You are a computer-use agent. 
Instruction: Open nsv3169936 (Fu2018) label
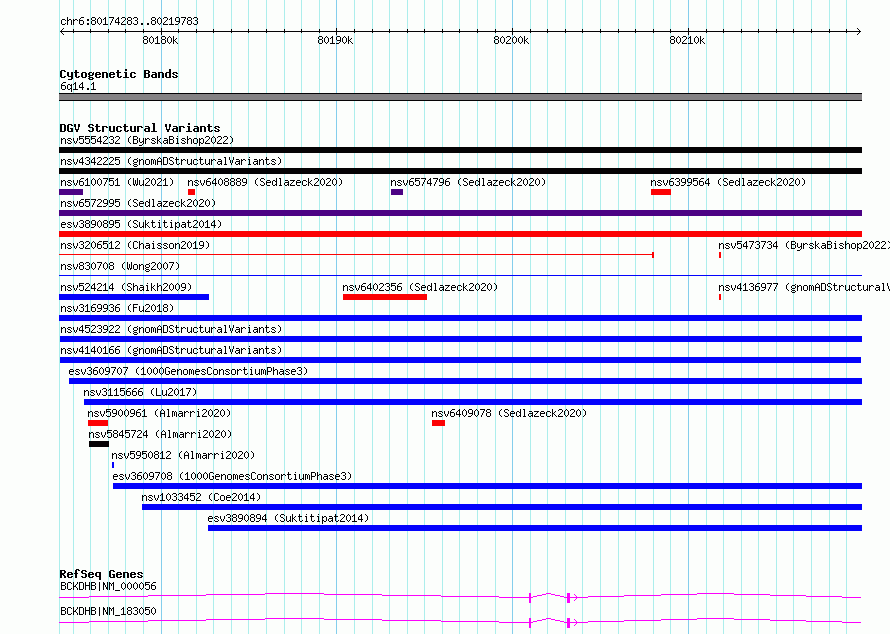pyautogui.click(x=117, y=308)
